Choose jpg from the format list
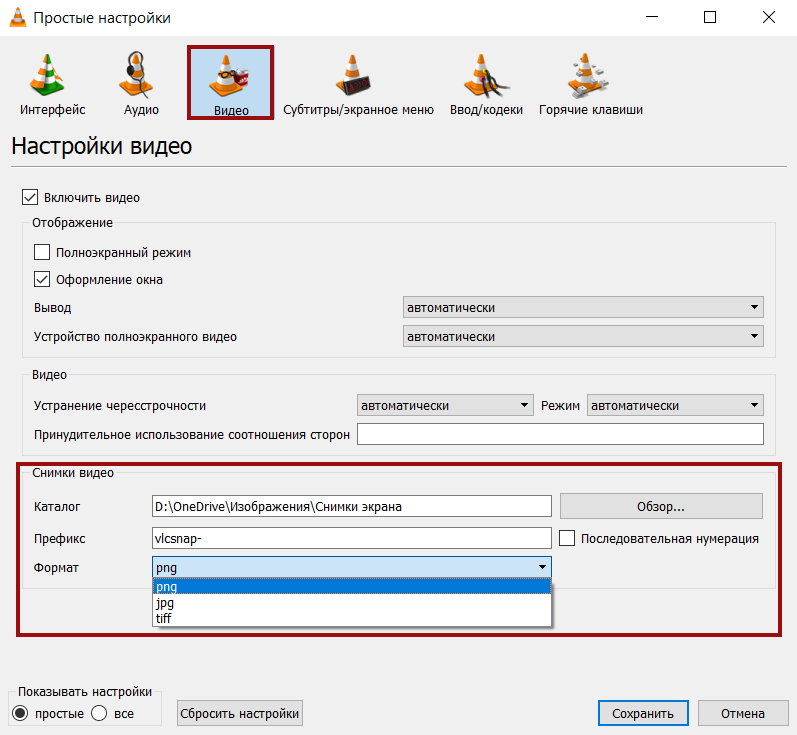 pos(352,603)
